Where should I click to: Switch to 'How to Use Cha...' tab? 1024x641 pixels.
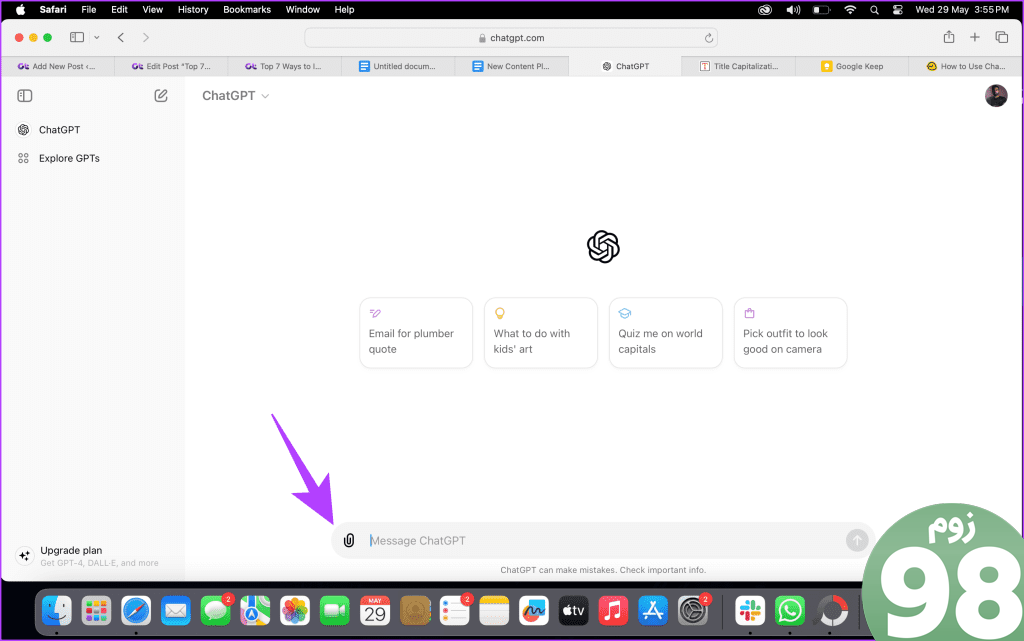(966, 66)
